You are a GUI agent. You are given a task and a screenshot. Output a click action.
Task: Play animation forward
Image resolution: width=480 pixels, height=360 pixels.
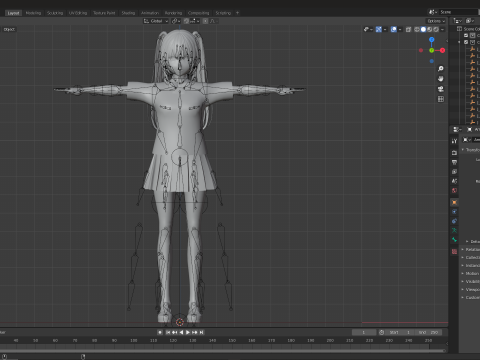pos(188,332)
